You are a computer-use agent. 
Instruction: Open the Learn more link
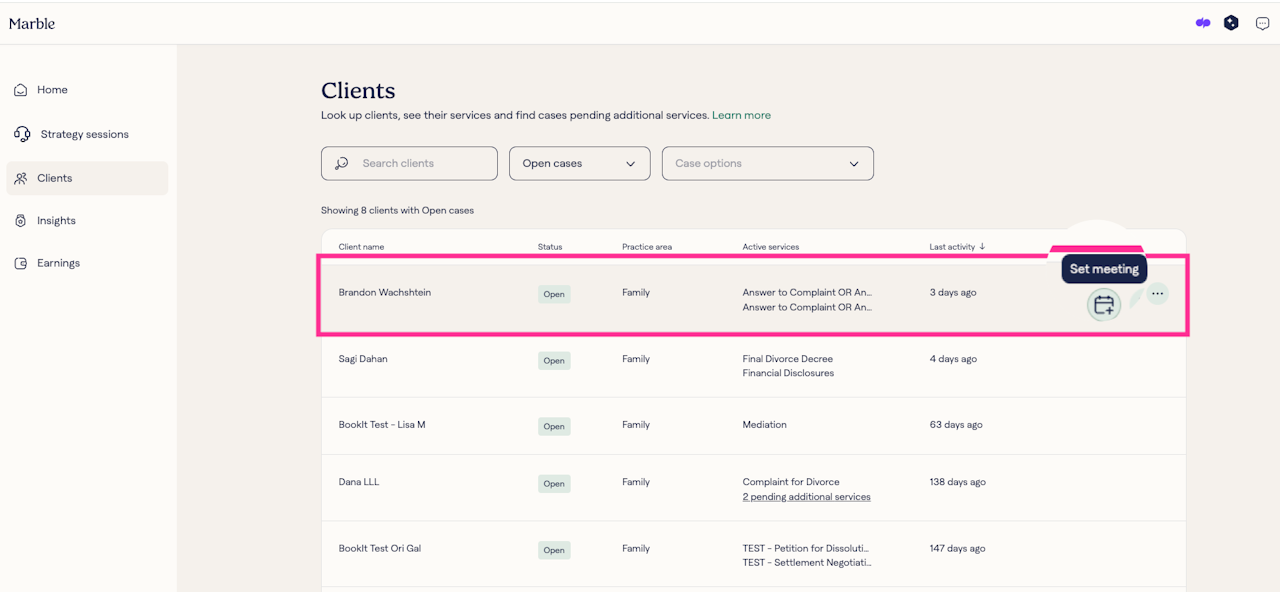pos(741,115)
